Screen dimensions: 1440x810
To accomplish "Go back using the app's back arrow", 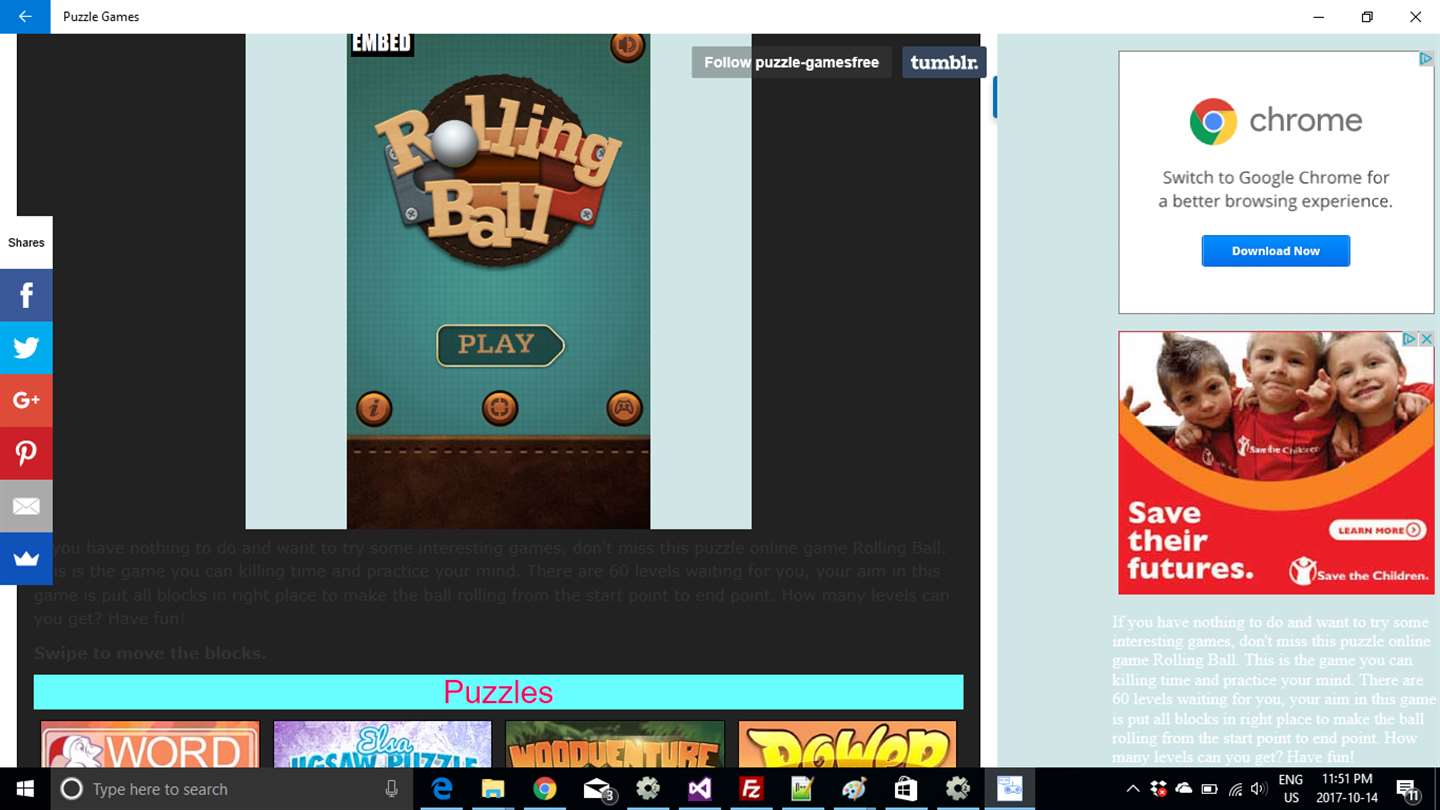I will coord(25,17).
